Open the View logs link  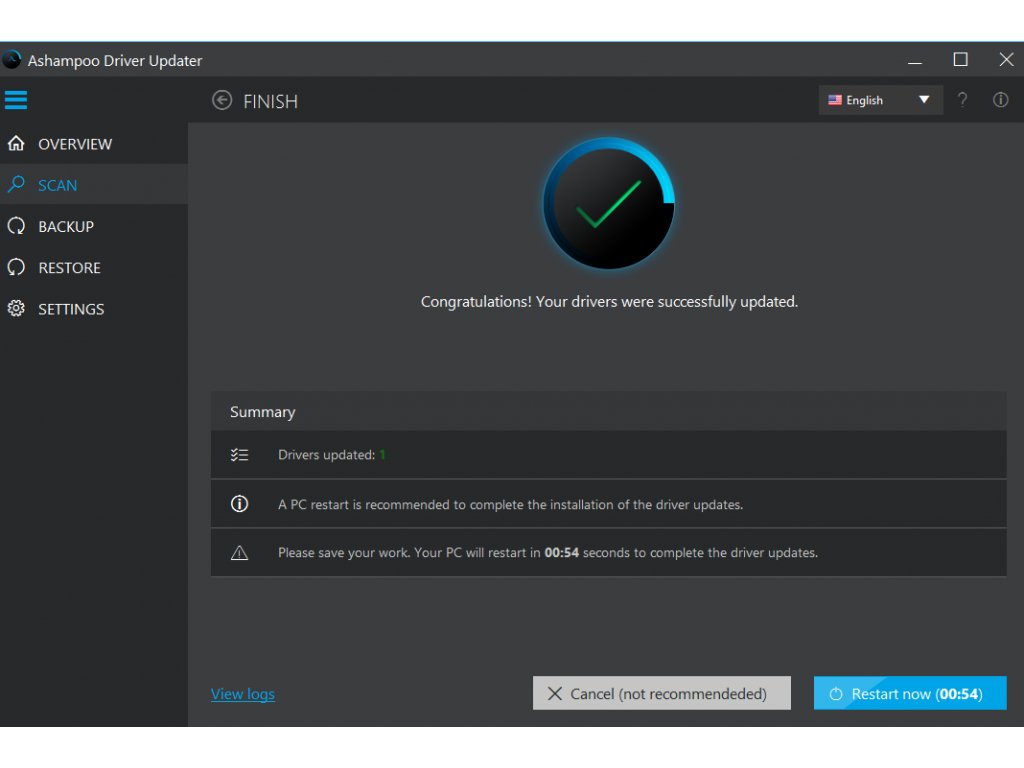(242, 694)
